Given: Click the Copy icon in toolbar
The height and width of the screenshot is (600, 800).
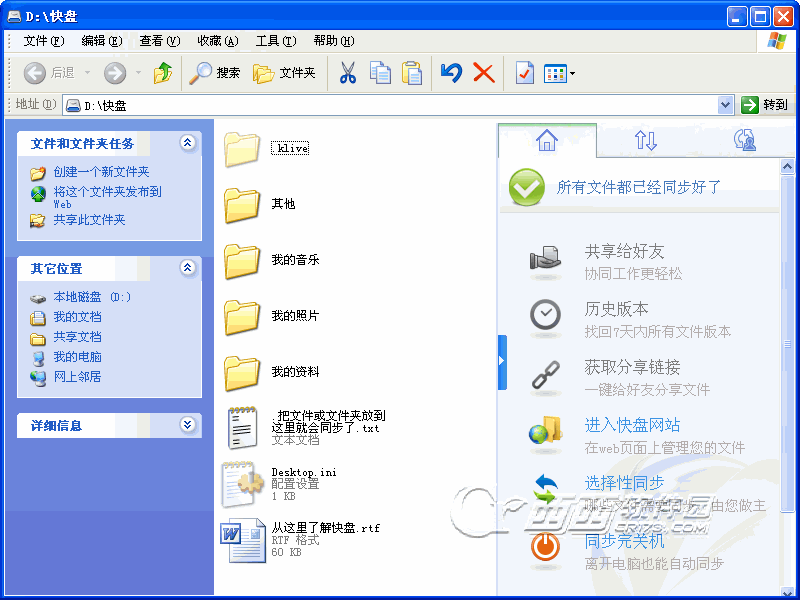Looking at the screenshot, I should pos(380,73).
